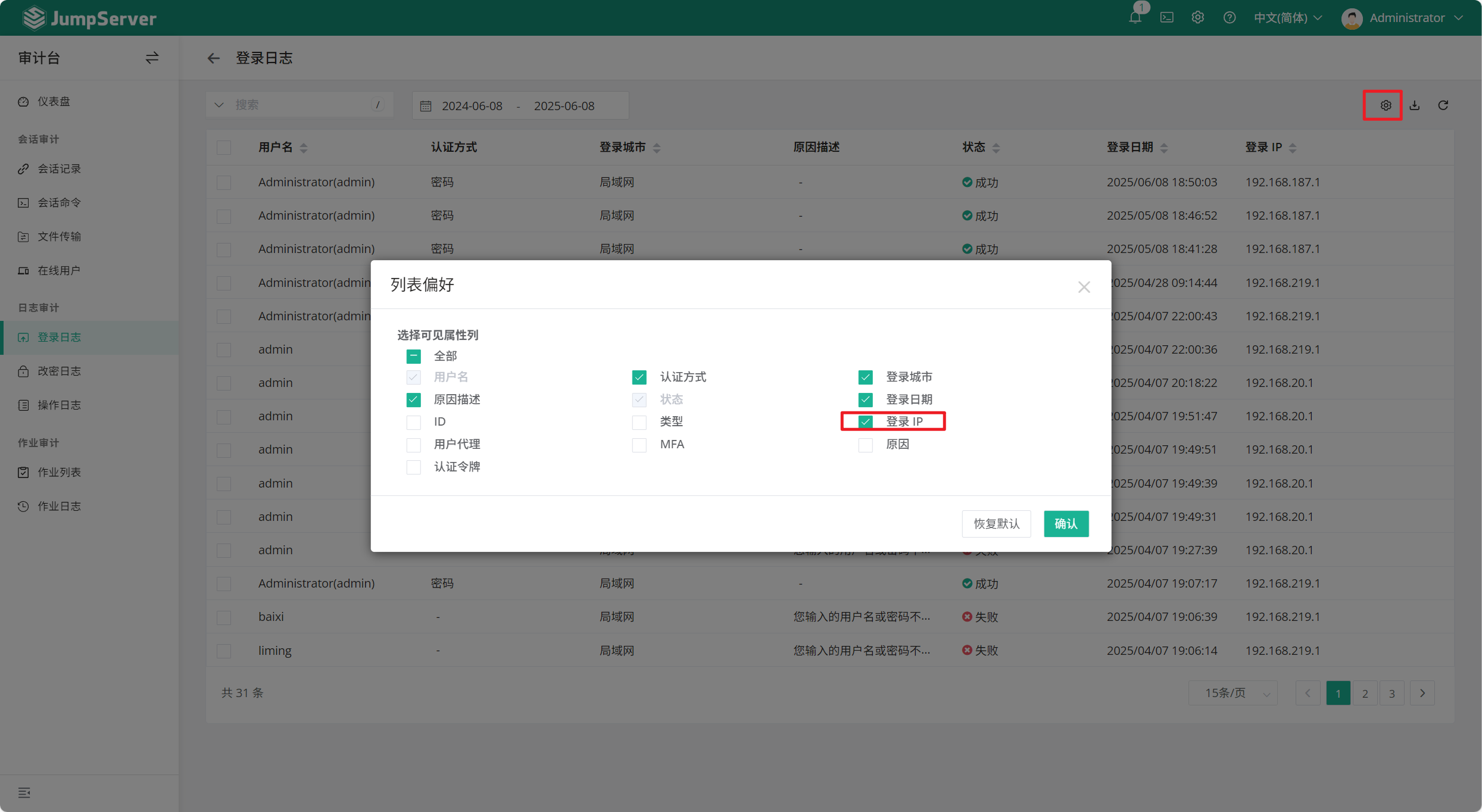Enable the ID column checkbox
Screen dimensions: 1482x812
click(x=413, y=422)
